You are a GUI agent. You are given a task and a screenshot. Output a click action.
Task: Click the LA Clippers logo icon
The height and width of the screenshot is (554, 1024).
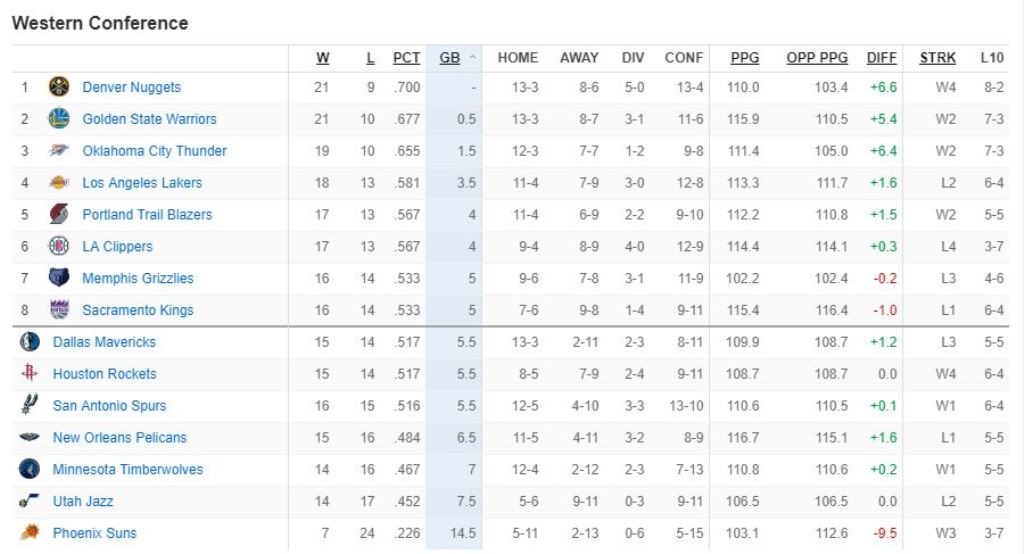coord(59,246)
